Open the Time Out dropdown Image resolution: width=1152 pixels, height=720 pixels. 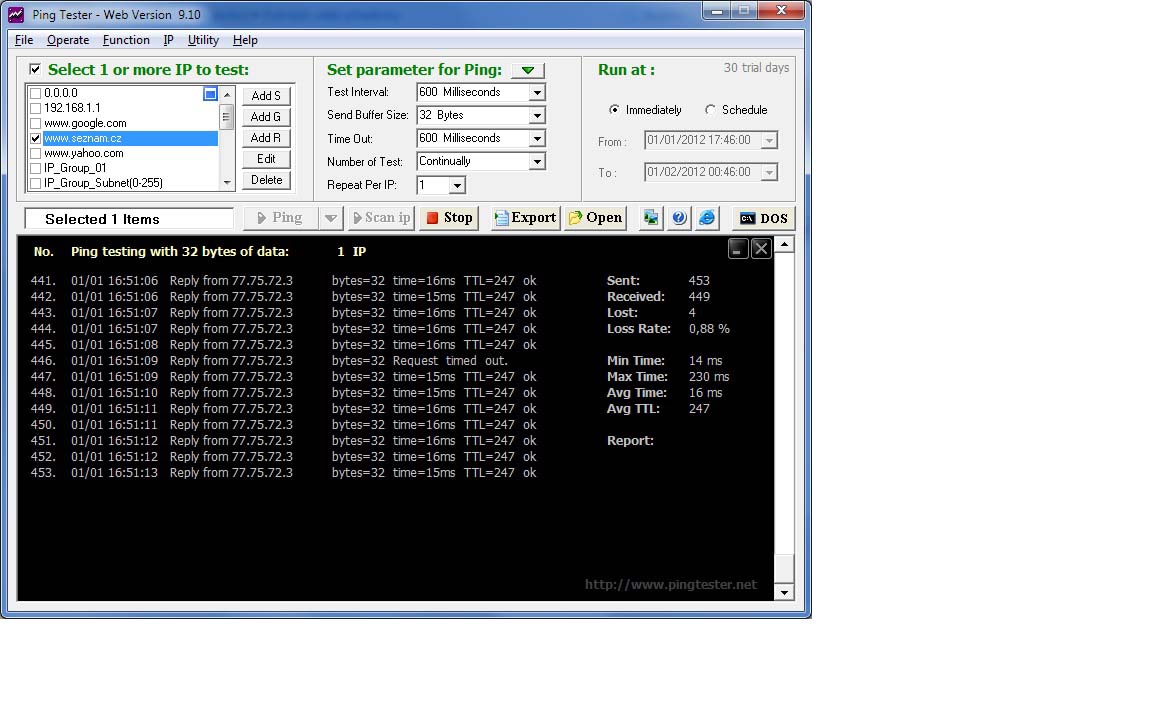point(537,138)
